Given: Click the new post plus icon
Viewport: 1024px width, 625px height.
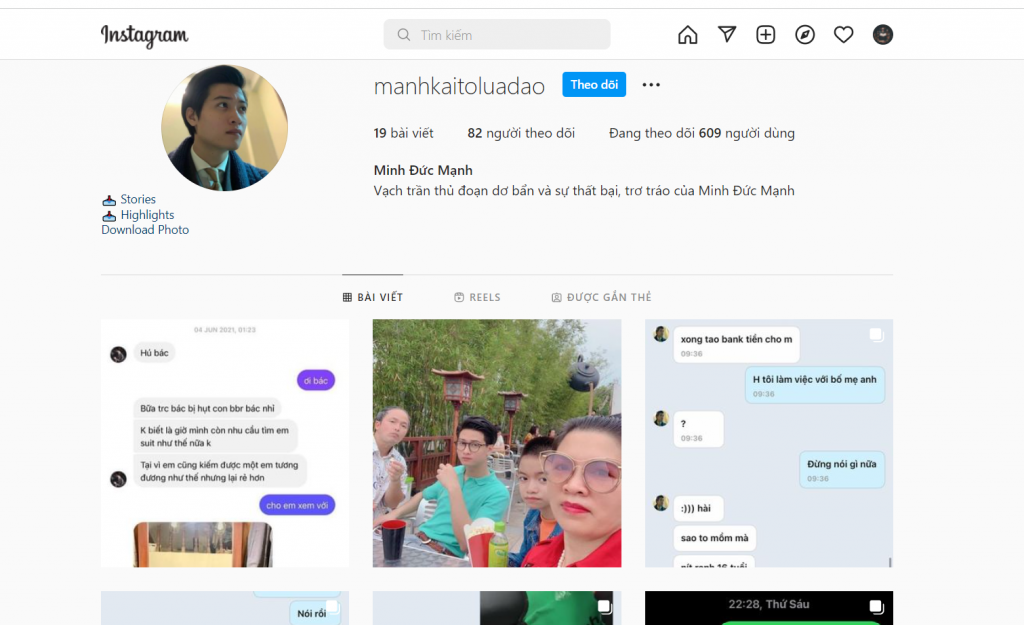Looking at the screenshot, I should pyautogui.click(x=766, y=35).
